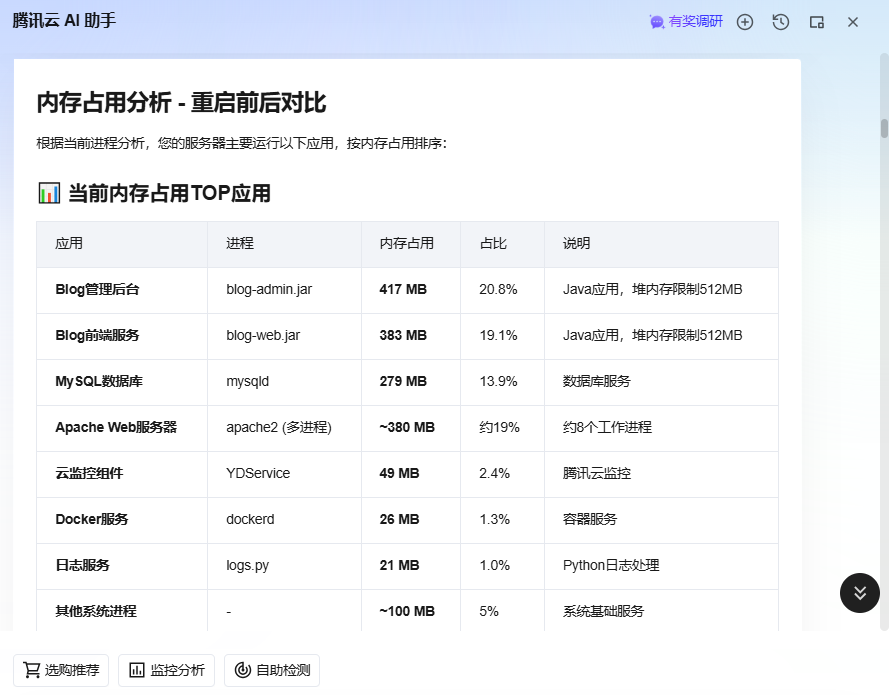Click the scroll-to-bottom double chevron button
The height and width of the screenshot is (695, 889).
(859, 593)
